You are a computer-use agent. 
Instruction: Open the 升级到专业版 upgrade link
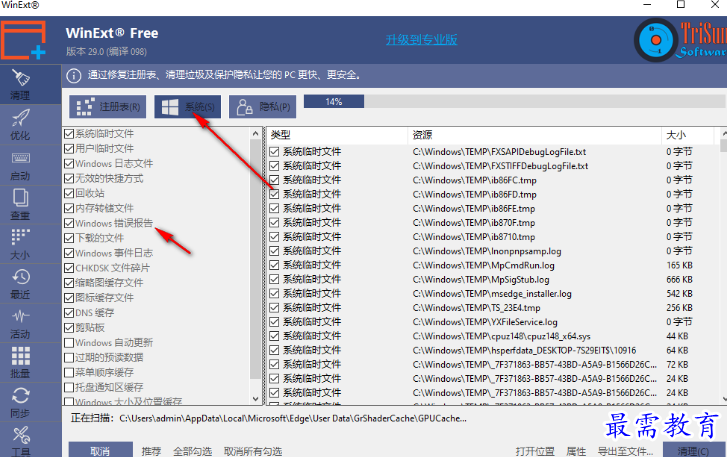click(x=421, y=39)
